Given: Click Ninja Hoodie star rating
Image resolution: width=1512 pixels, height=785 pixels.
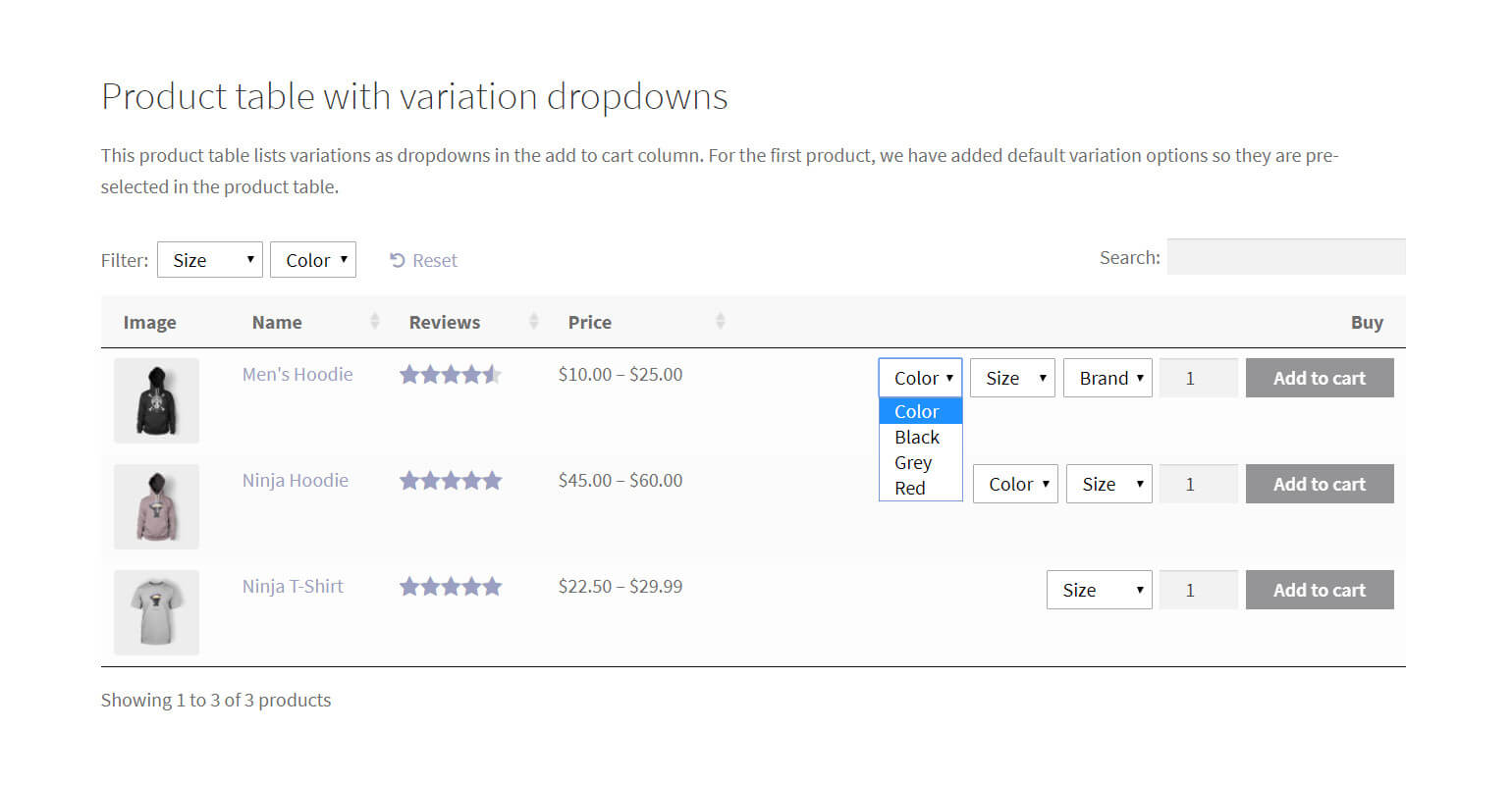Looking at the screenshot, I should 450,481.
